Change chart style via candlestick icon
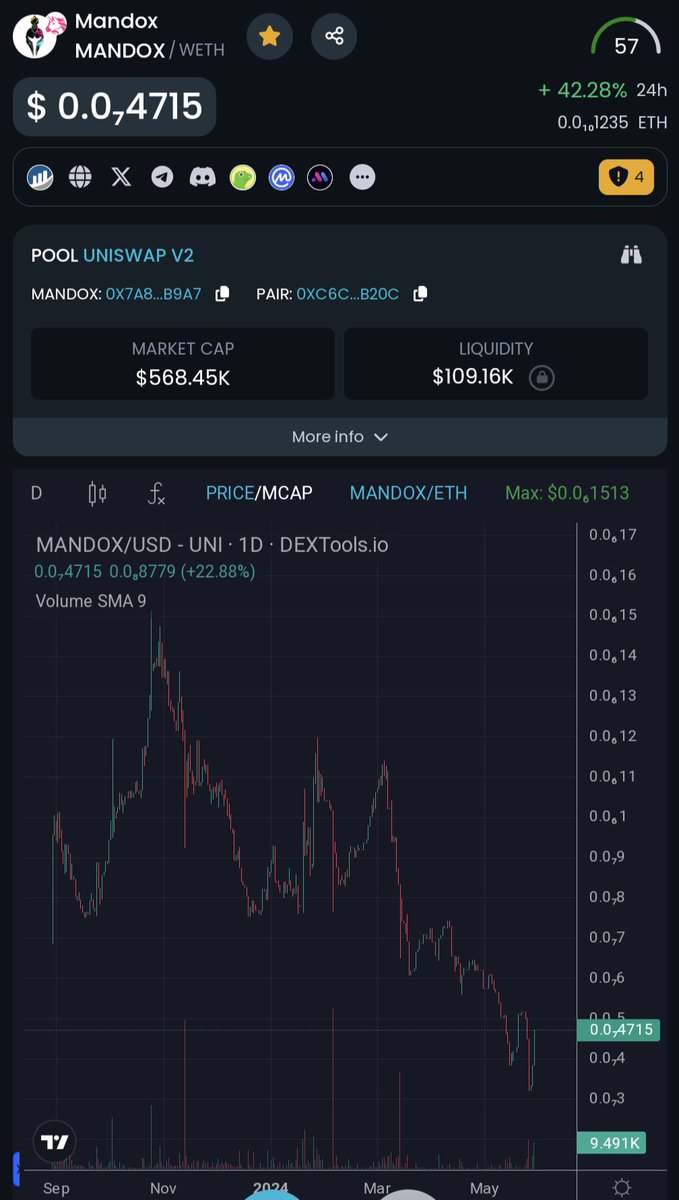Image resolution: width=679 pixels, height=1200 pixels. coord(97,493)
